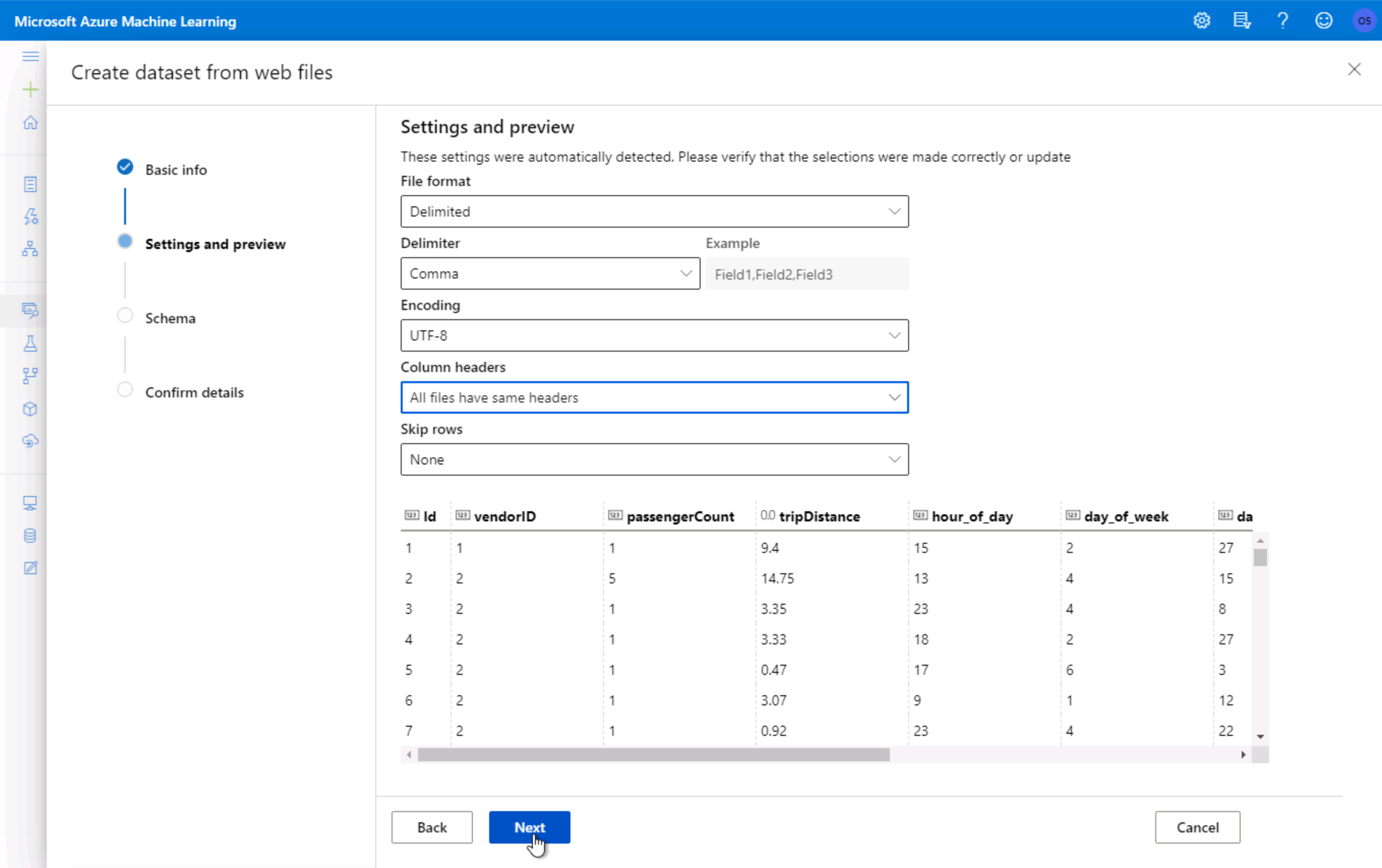
Task: Open the Skip rows dropdown
Action: pos(654,459)
